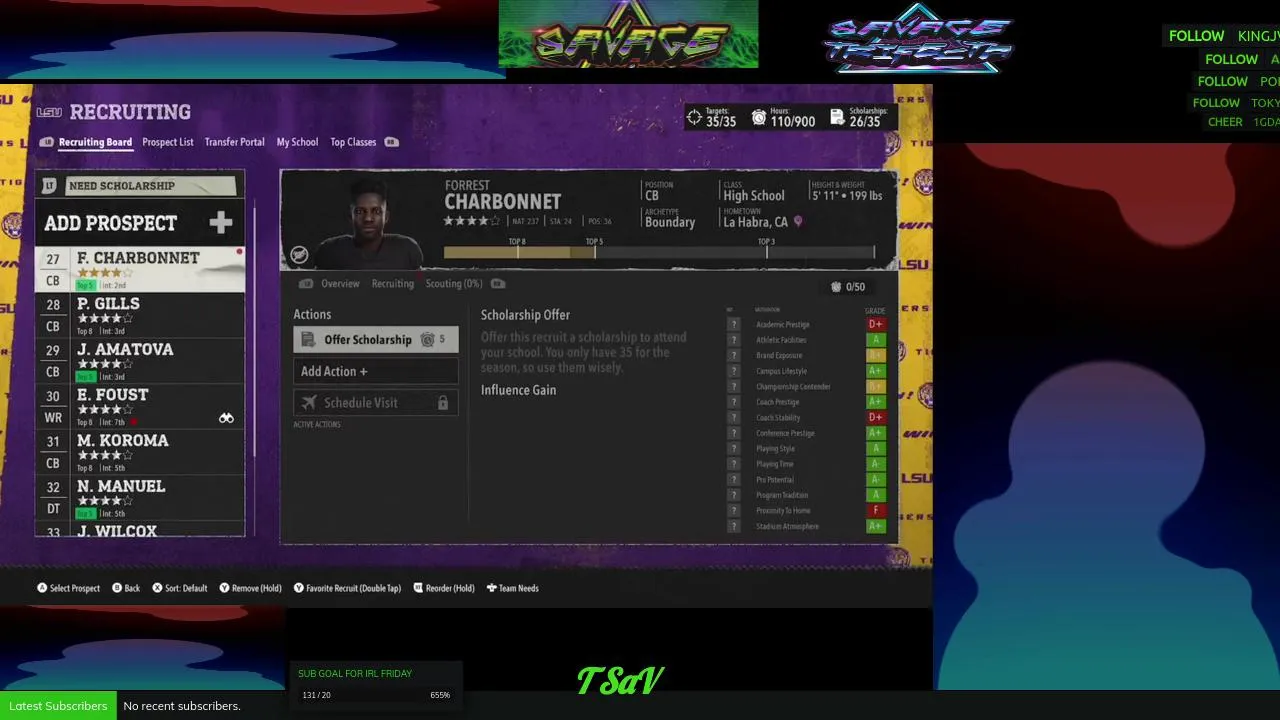Click the 'Influence Gain' heading
Screen dimensions: 1280x720
pos(518,390)
